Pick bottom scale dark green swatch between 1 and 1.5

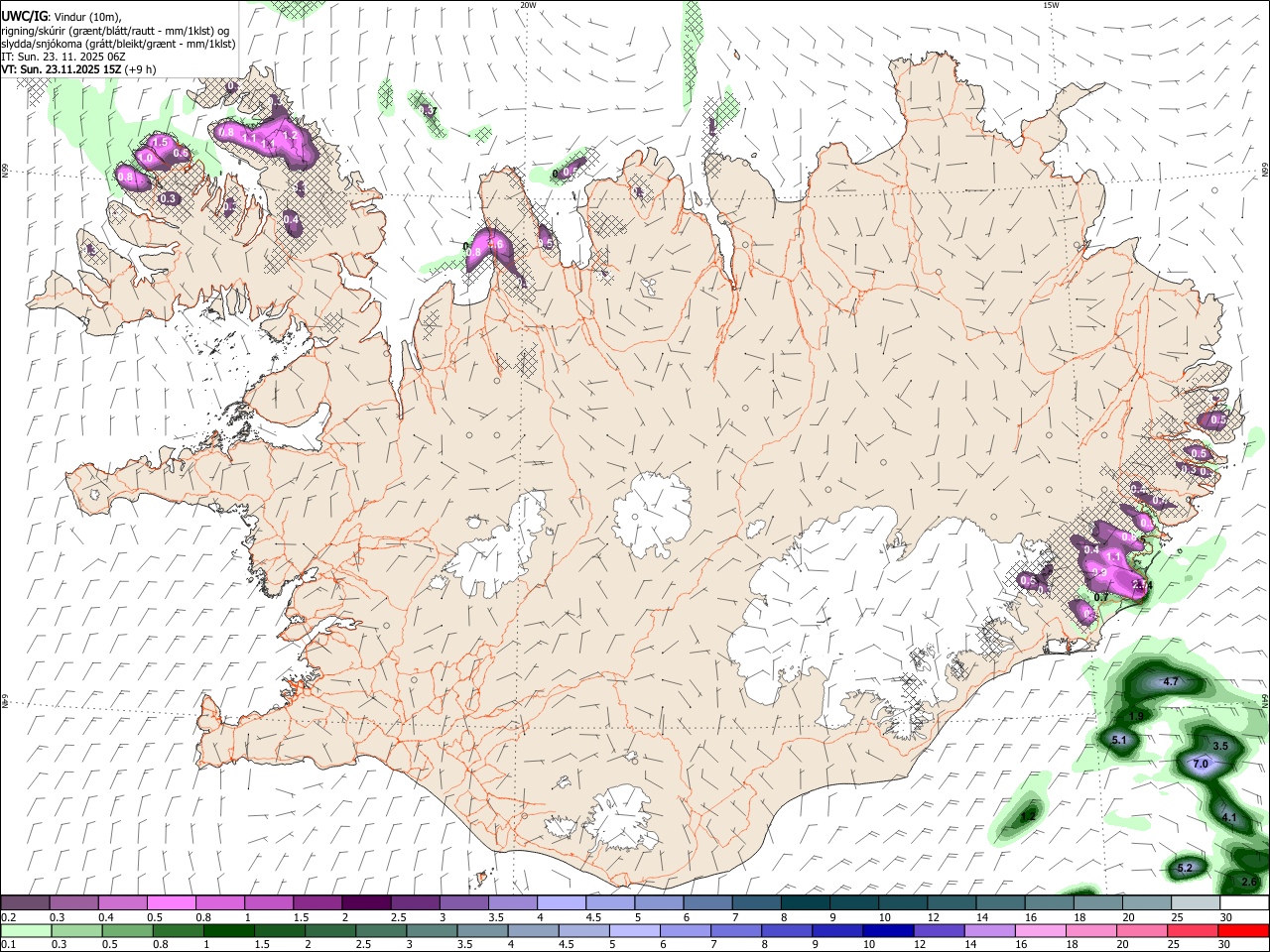point(228,931)
